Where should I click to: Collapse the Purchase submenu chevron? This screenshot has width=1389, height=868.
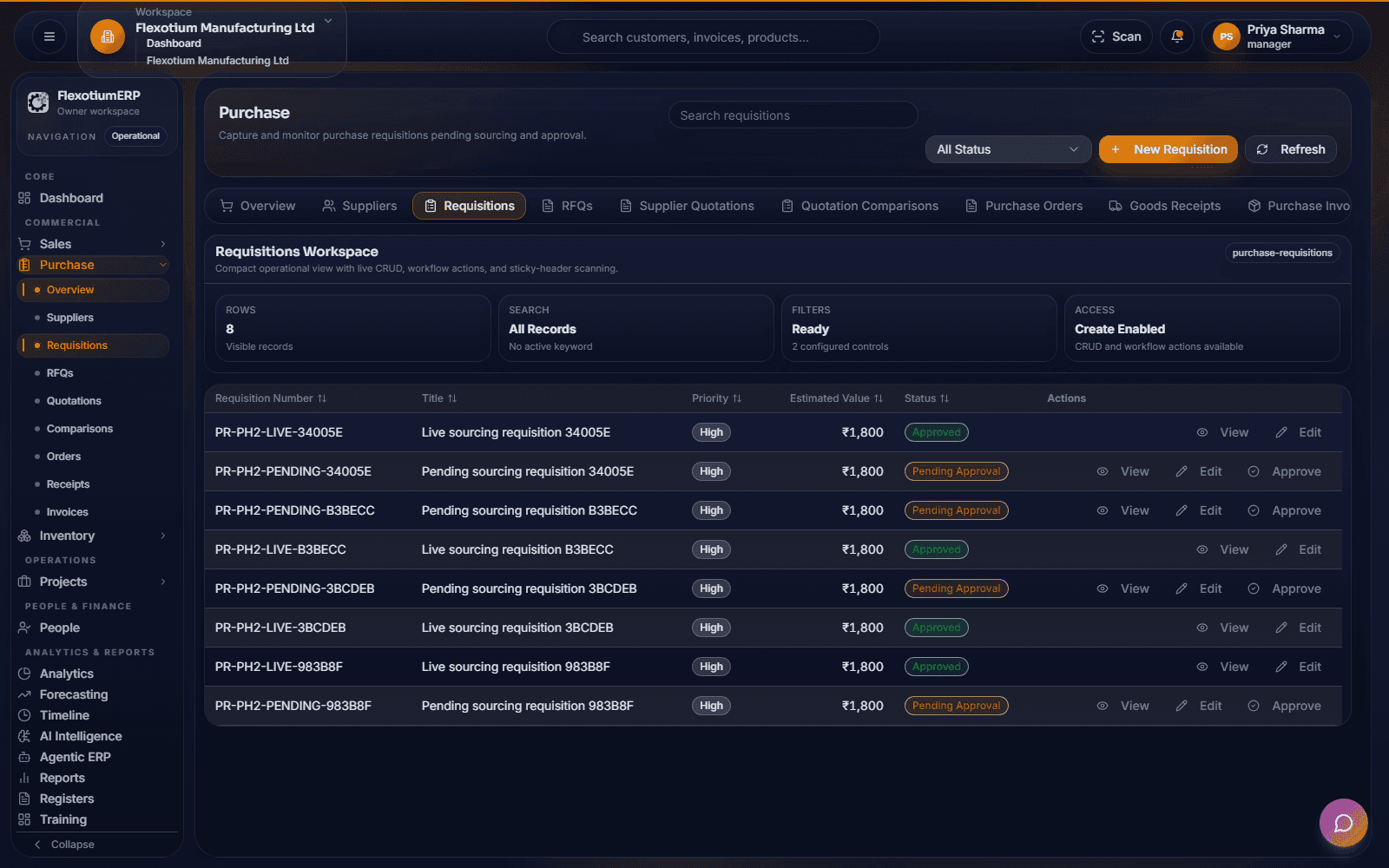coord(163,265)
